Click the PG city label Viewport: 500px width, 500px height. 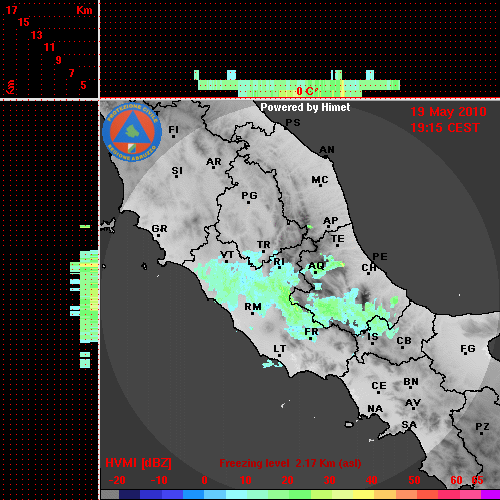(x=249, y=195)
